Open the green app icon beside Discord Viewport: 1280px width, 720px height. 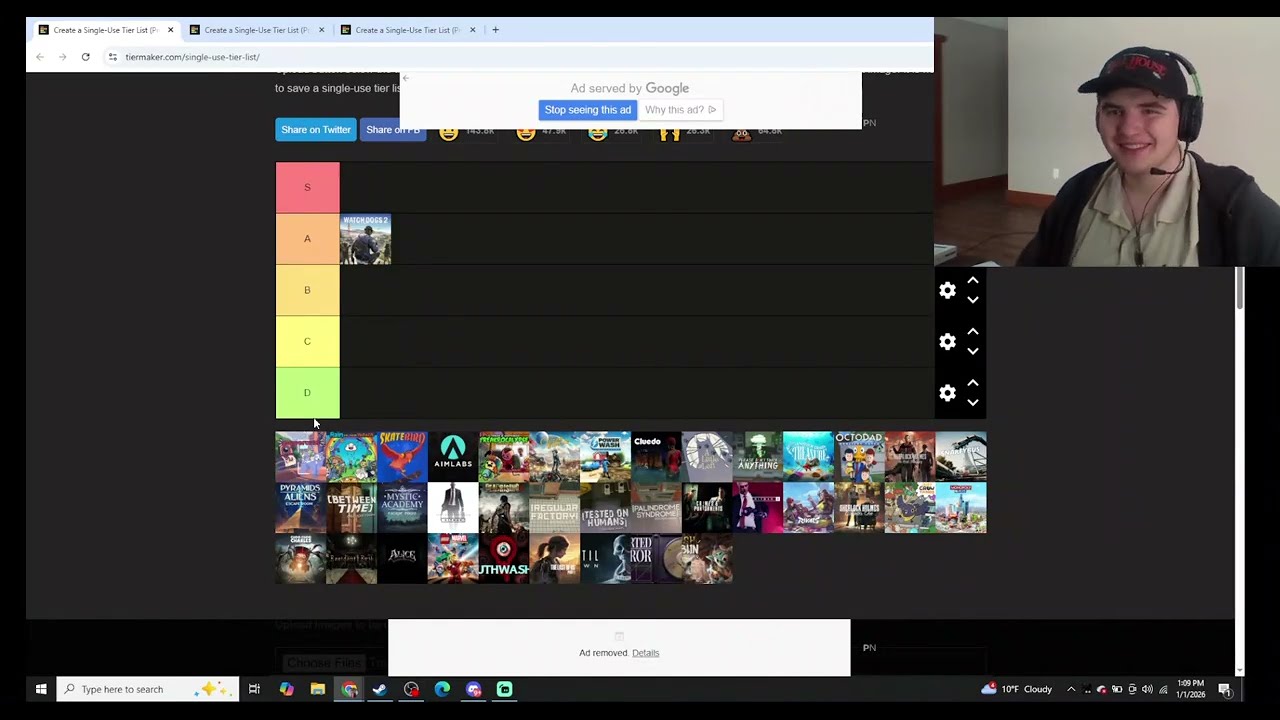(505, 689)
